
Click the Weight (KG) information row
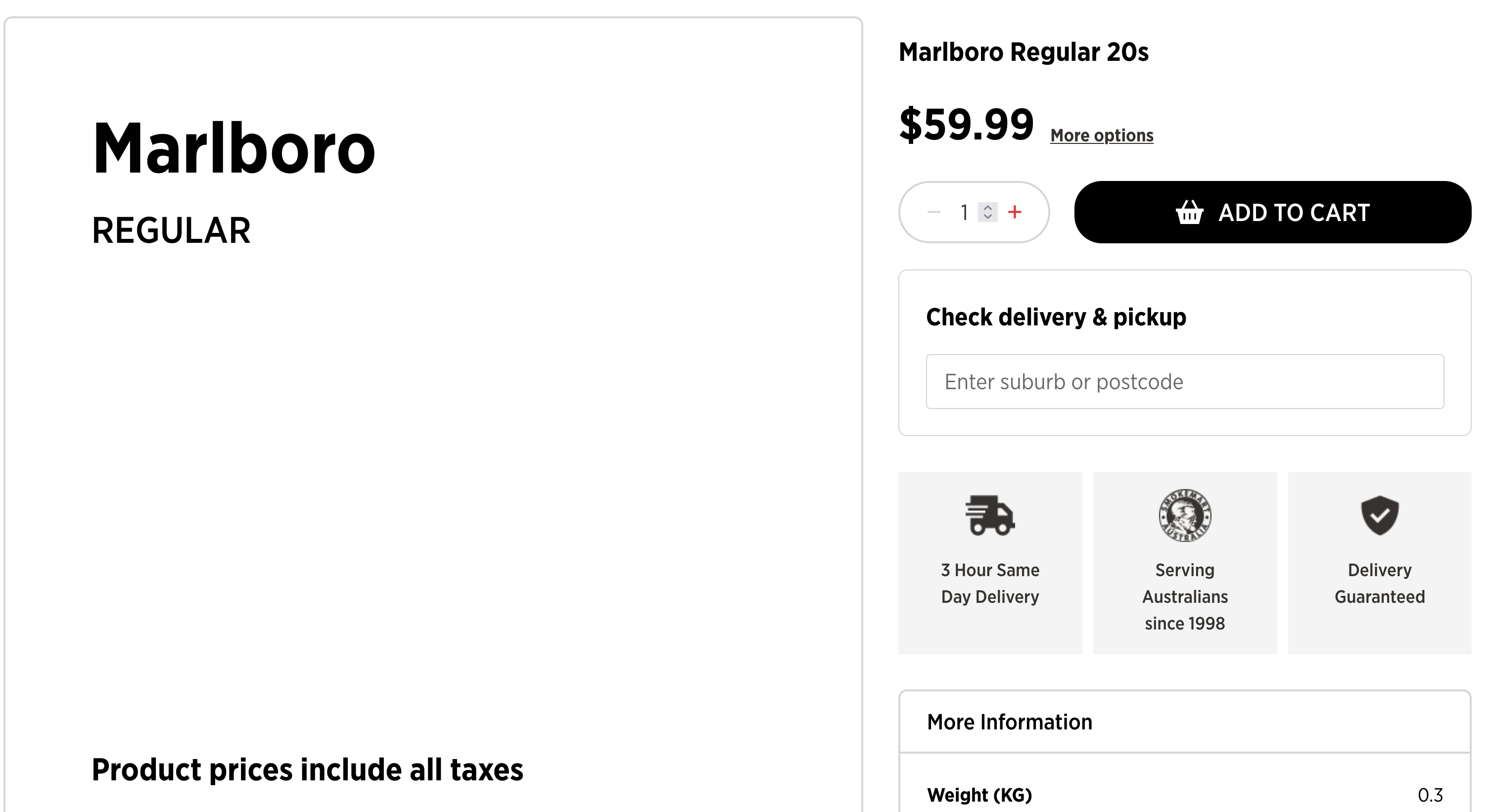(1185, 795)
